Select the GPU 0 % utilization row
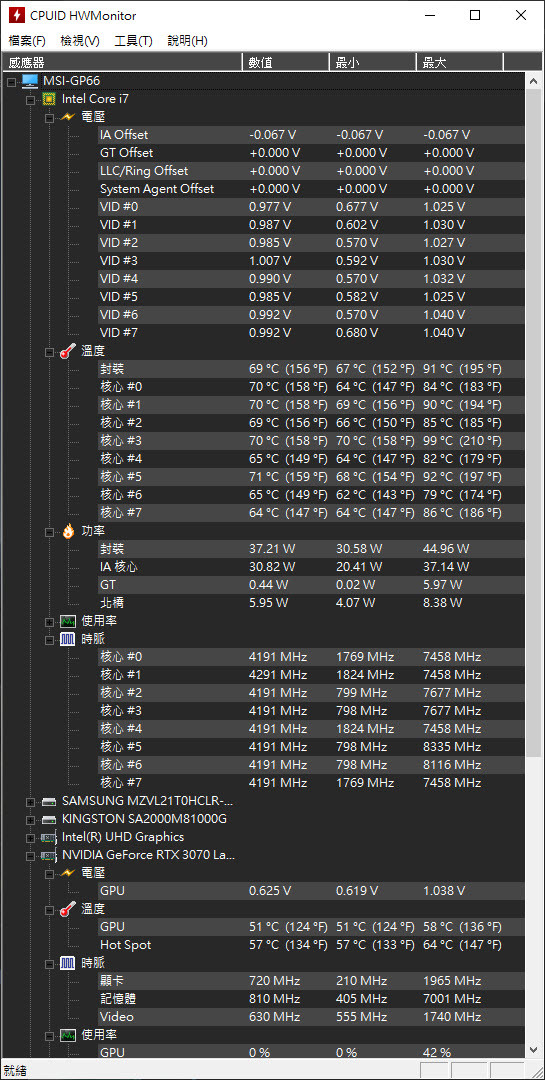 [x=311, y=1051]
